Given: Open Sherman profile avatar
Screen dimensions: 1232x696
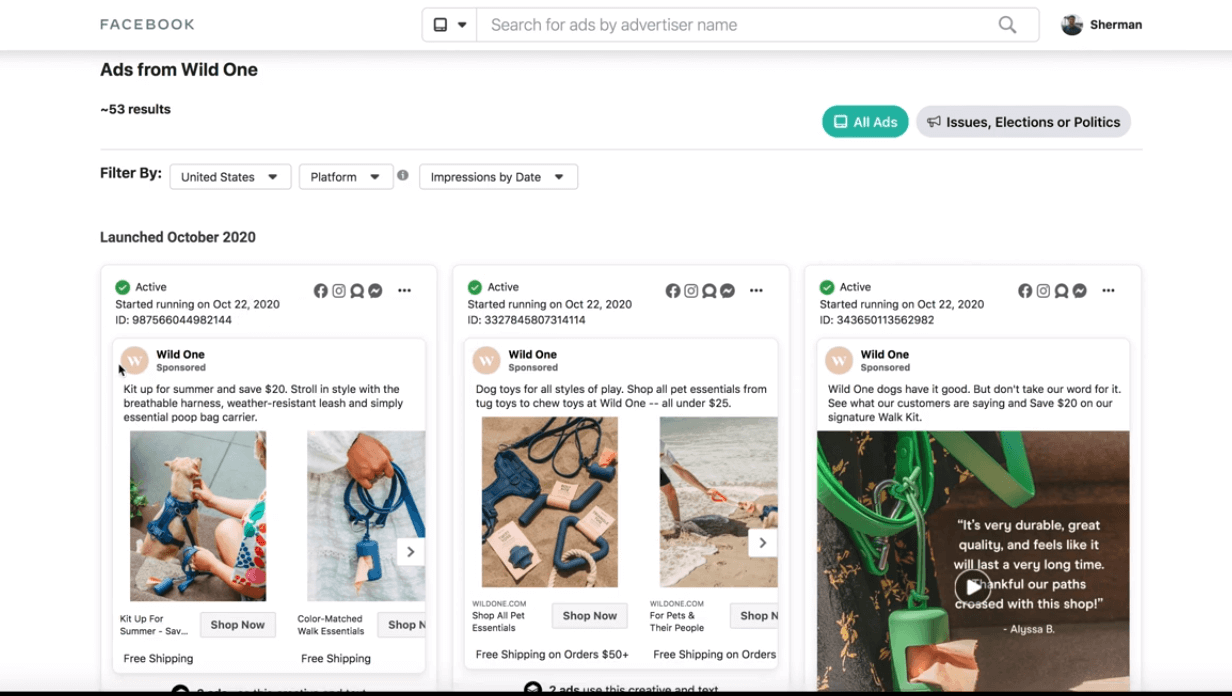Looking at the screenshot, I should [x=1072, y=25].
